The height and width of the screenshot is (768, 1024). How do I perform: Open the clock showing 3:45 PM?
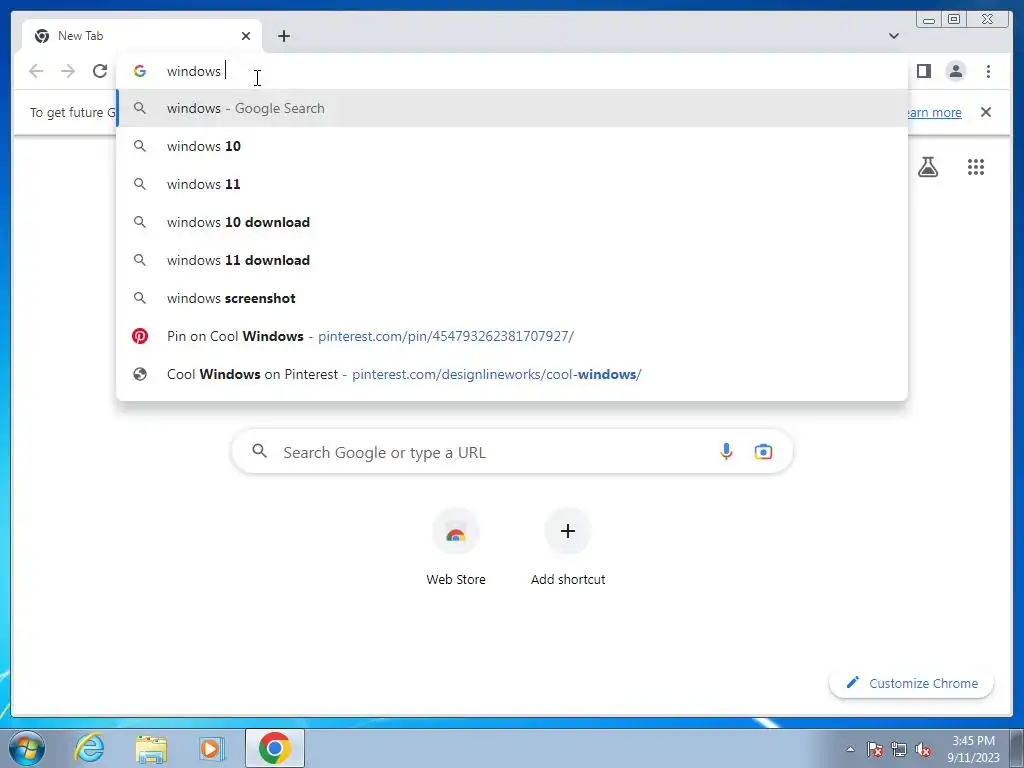pos(973,749)
